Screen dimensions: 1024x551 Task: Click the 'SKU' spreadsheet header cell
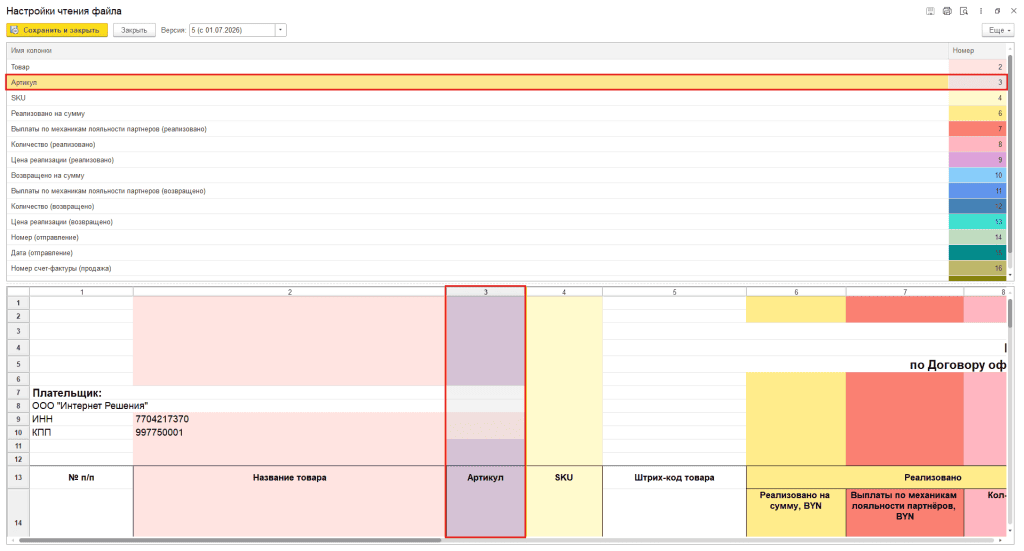(x=564, y=477)
